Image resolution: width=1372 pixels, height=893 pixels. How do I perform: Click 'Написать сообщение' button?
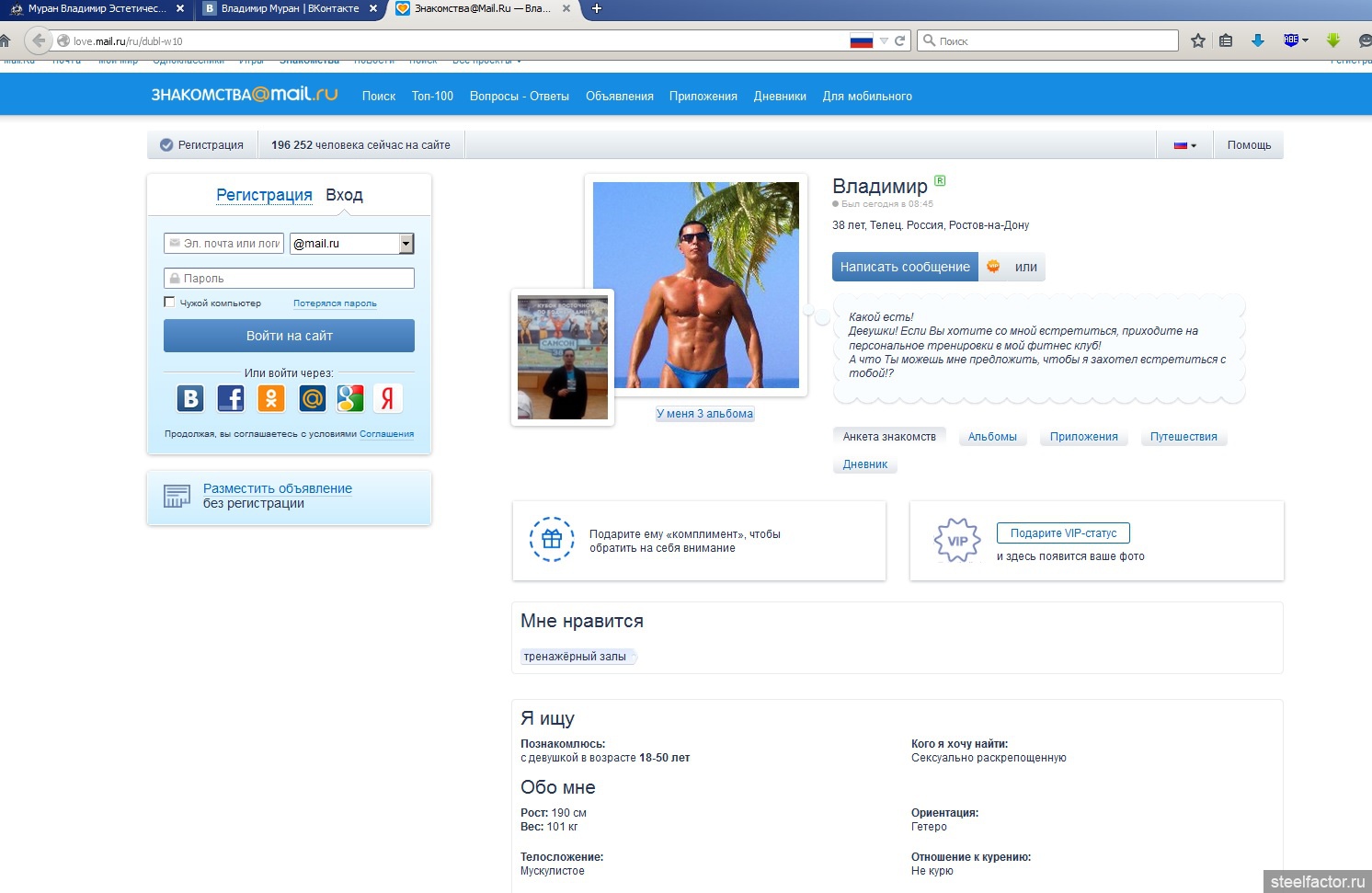click(x=905, y=267)
